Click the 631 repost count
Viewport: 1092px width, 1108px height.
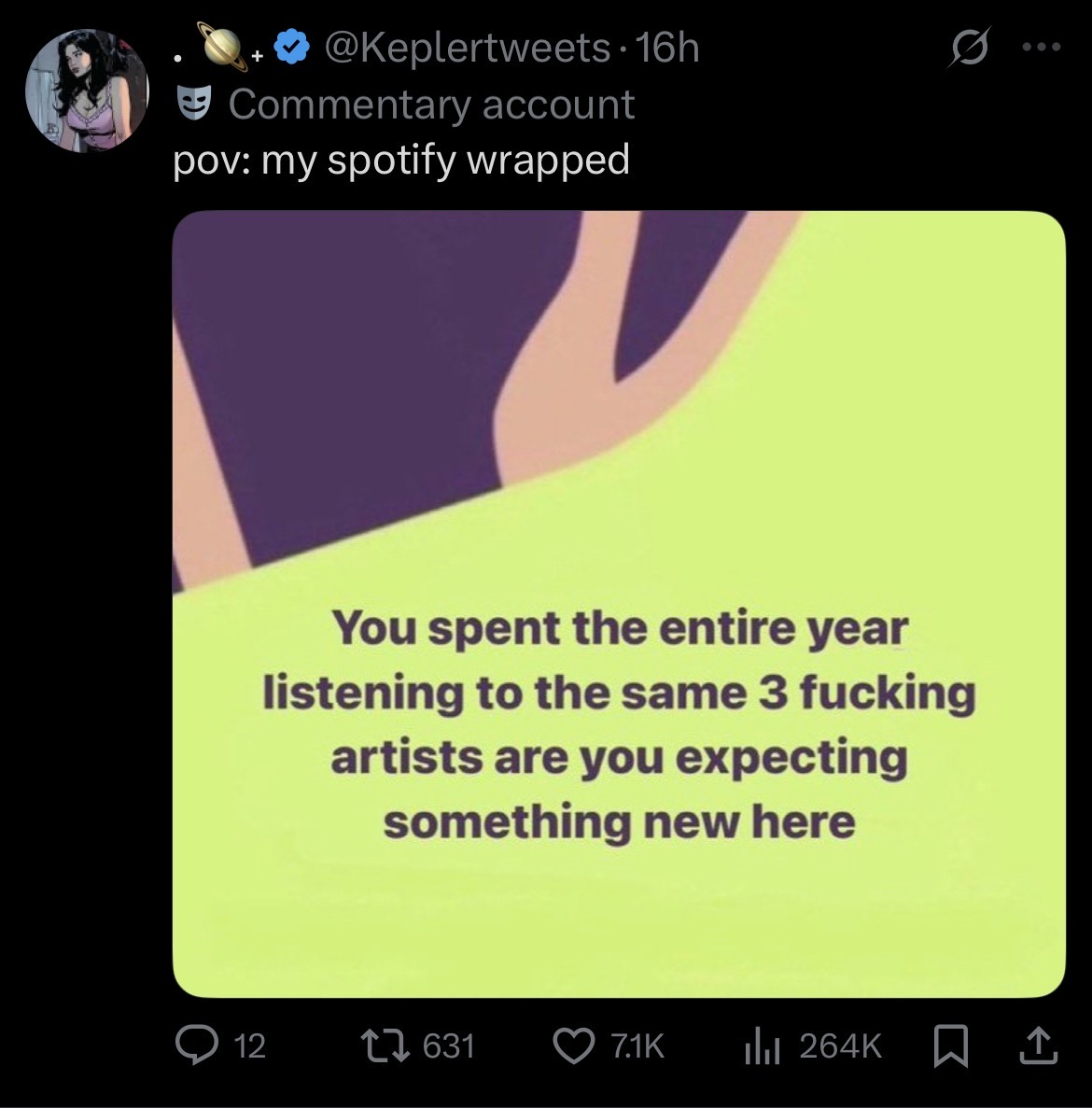449,1045
